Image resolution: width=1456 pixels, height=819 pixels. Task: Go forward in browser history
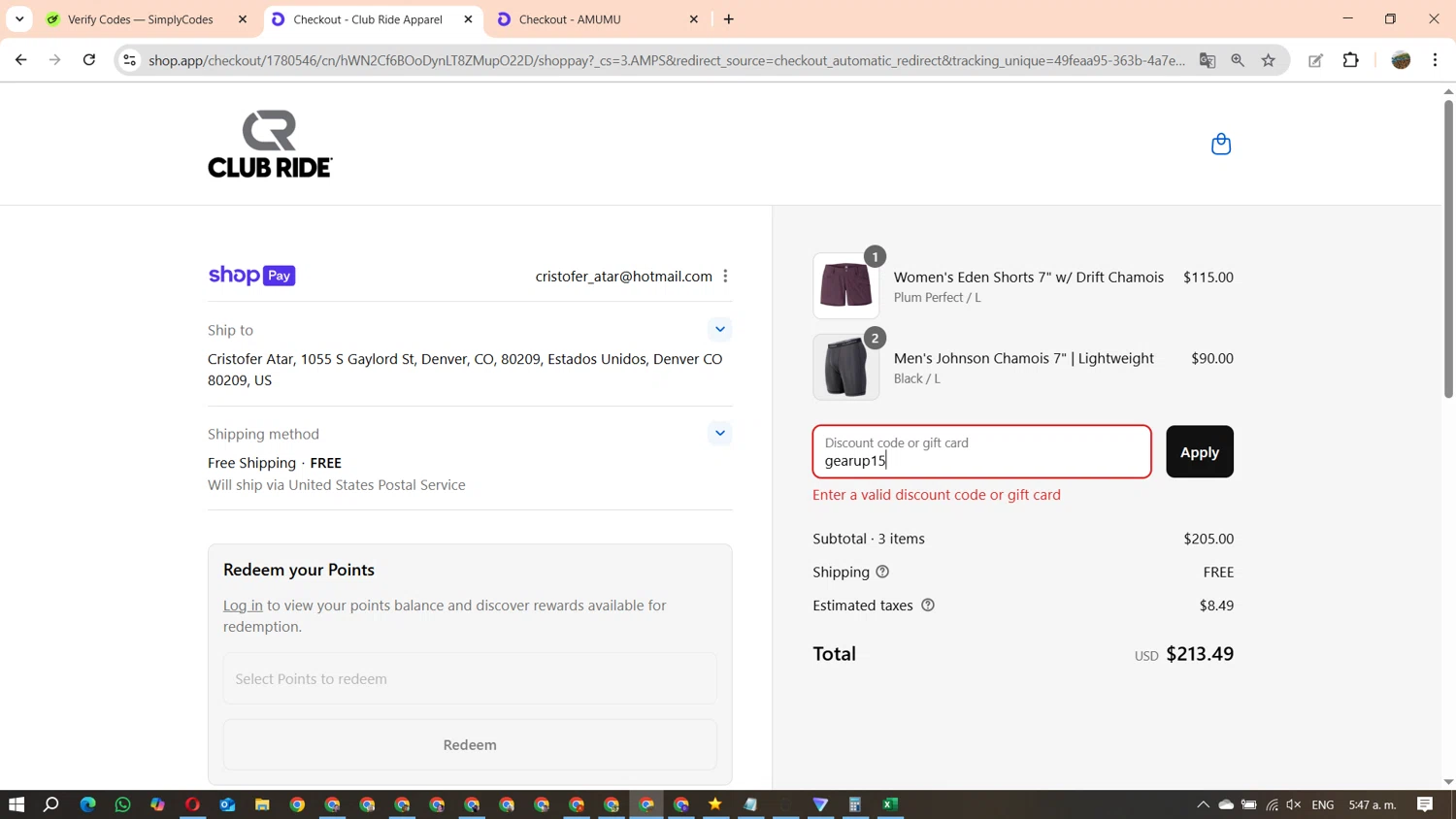pyautogui.click(x=55, y=60)
